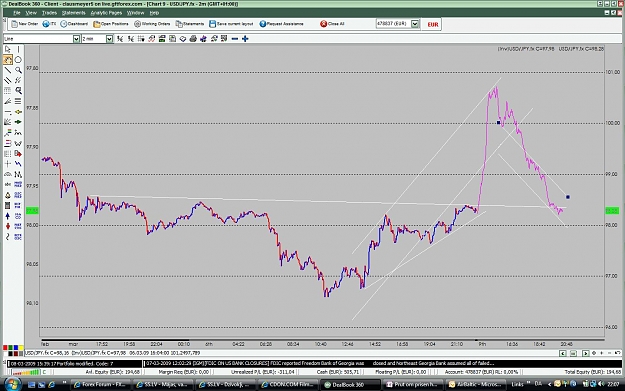Viewport: 625px width, 391px height.
Task: Select the green arrow marker tool
Action: [x=18, y=122]
